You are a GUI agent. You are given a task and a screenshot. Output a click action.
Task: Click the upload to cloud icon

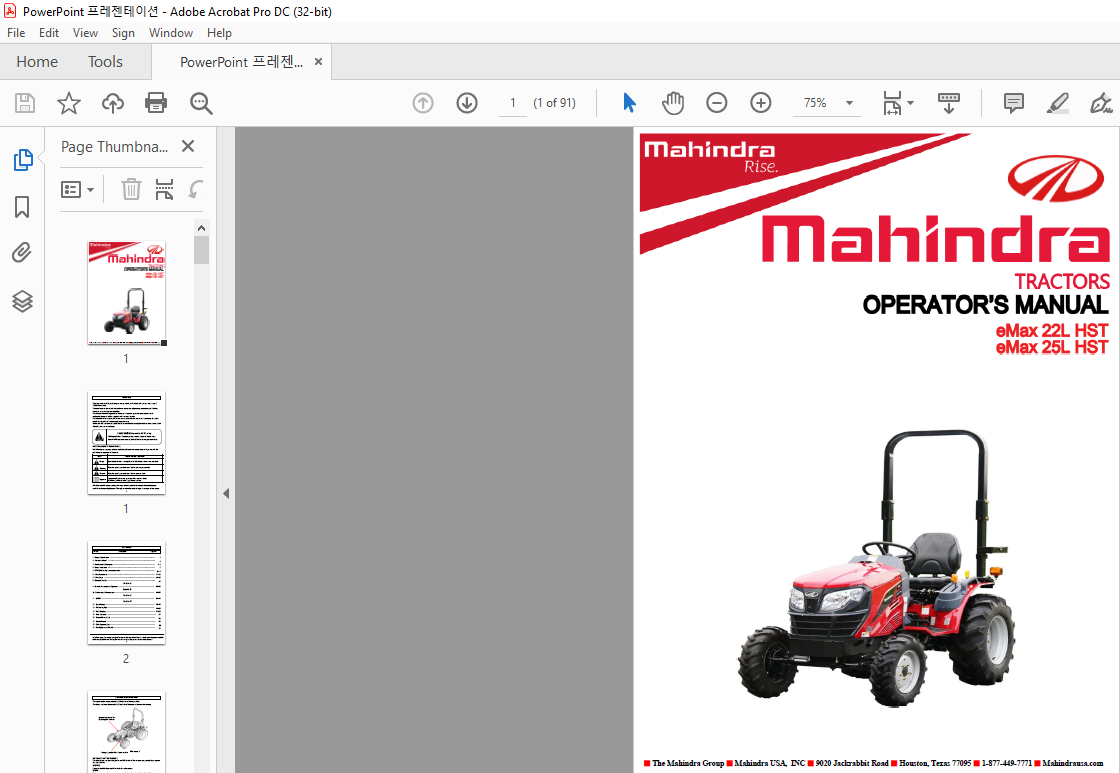[x=112, y=103]
